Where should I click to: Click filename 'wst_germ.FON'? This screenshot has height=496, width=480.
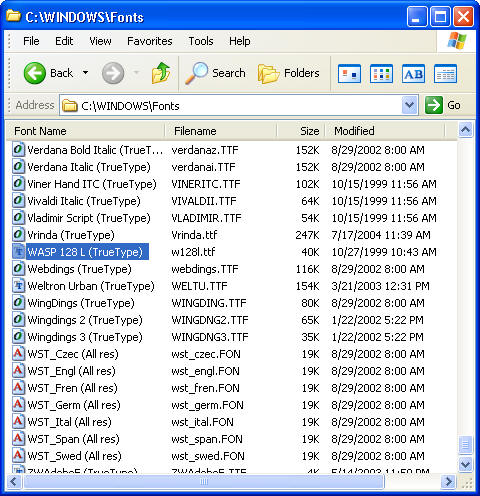(207, 405)
